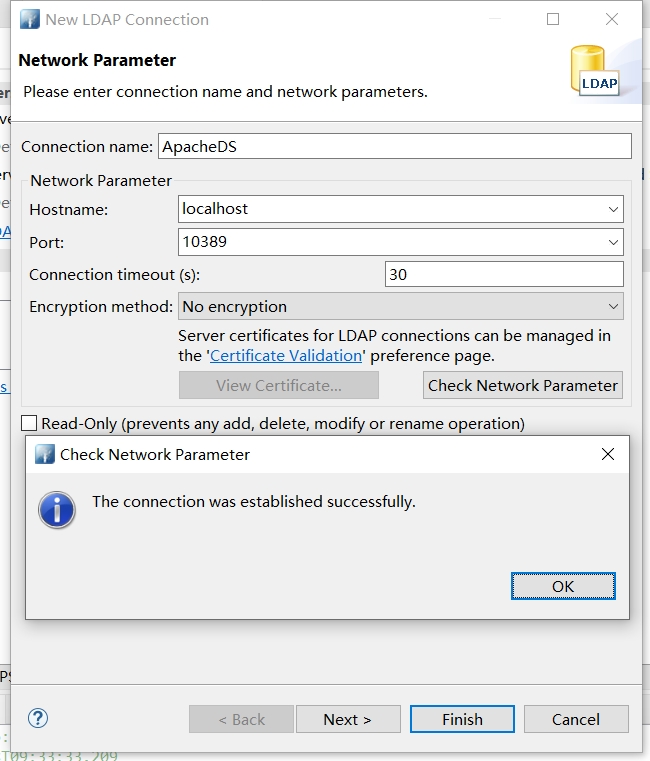Close the Check Network Parameter dialog

tap(607, 454)
